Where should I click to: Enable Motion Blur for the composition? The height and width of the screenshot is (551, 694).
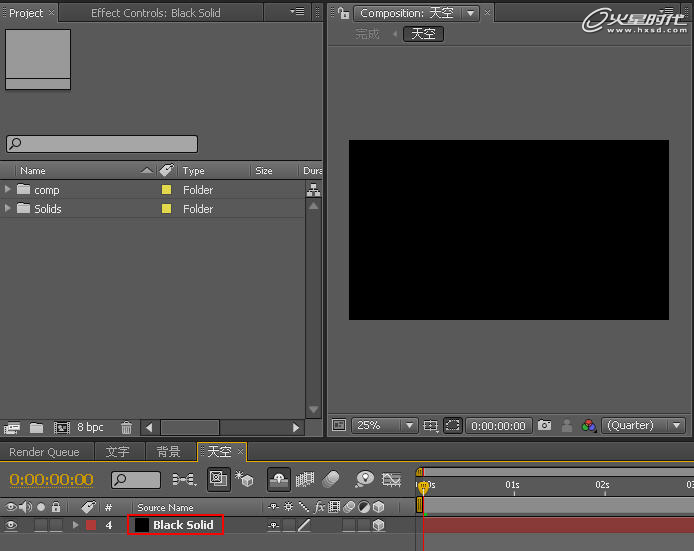331,479
